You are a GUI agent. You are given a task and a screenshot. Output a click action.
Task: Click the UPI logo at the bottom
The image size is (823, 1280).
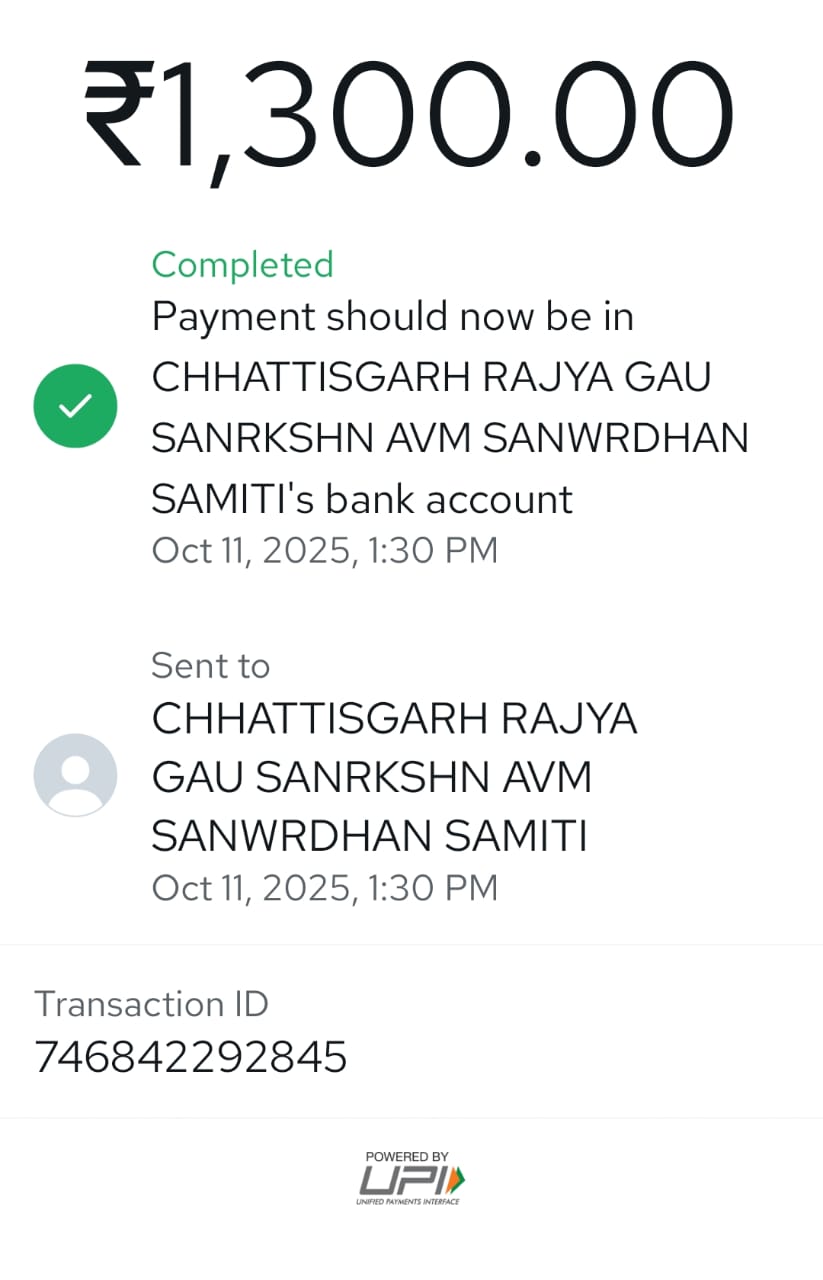coord(410,1179)
